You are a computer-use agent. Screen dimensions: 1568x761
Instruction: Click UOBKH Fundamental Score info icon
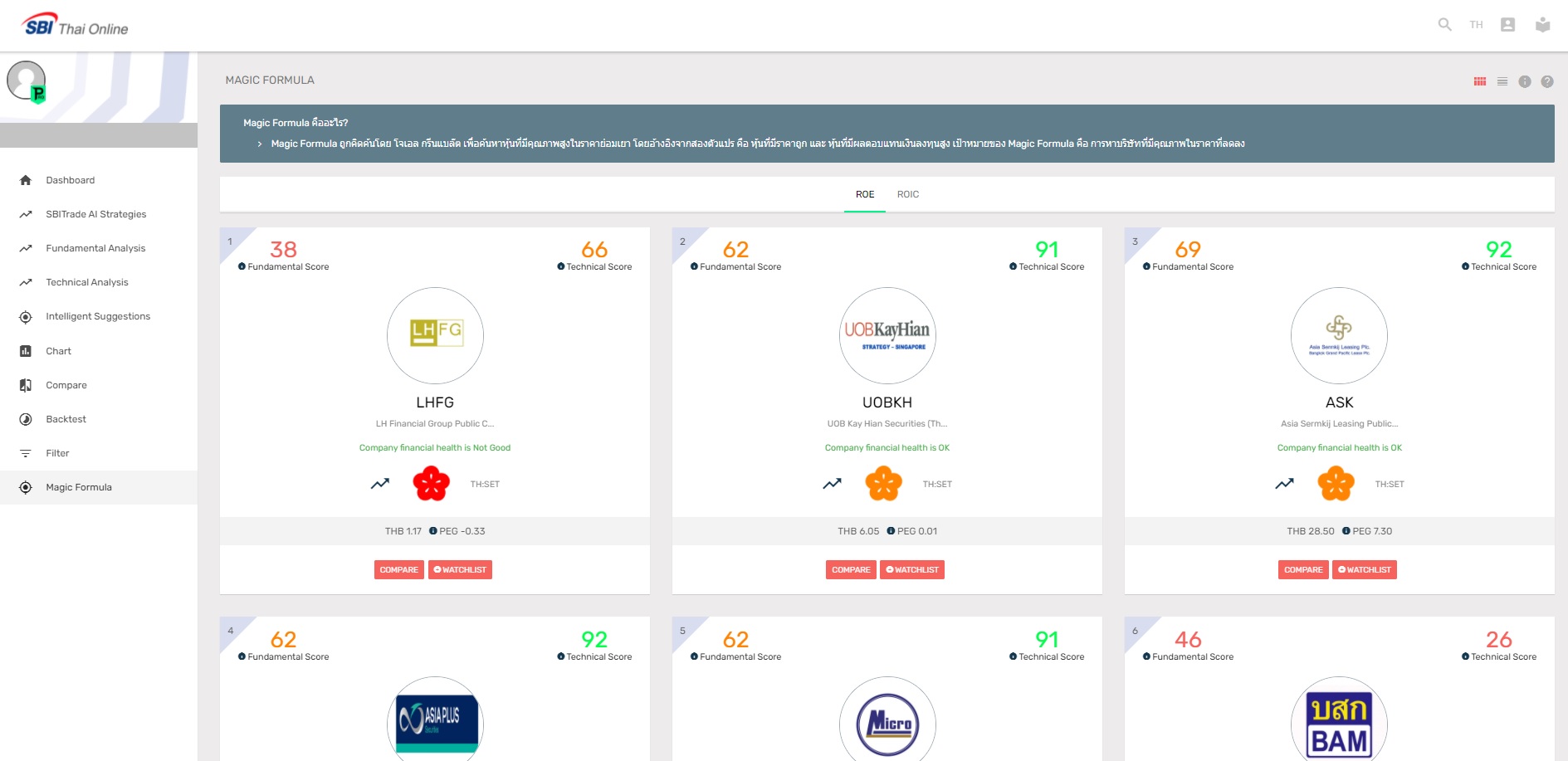tap(694, 266)
